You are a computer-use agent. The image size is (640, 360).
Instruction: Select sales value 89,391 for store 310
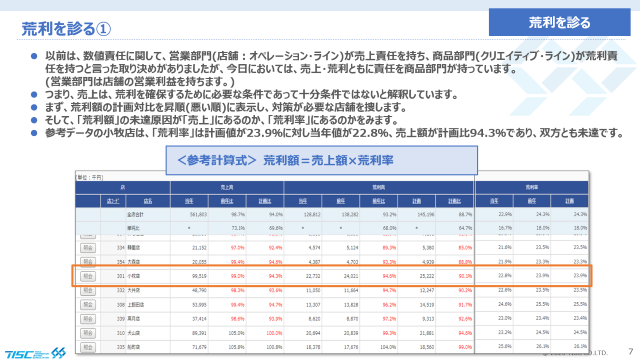pyautogui.click(x=200, y=333)
